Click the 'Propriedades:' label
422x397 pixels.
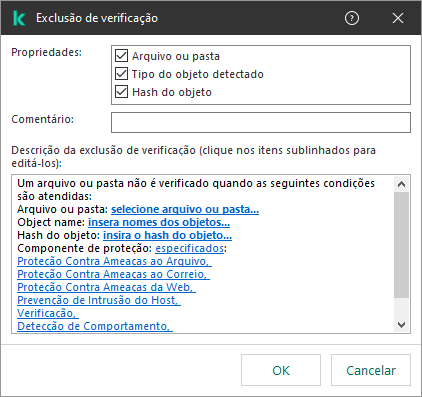[46, 52]
